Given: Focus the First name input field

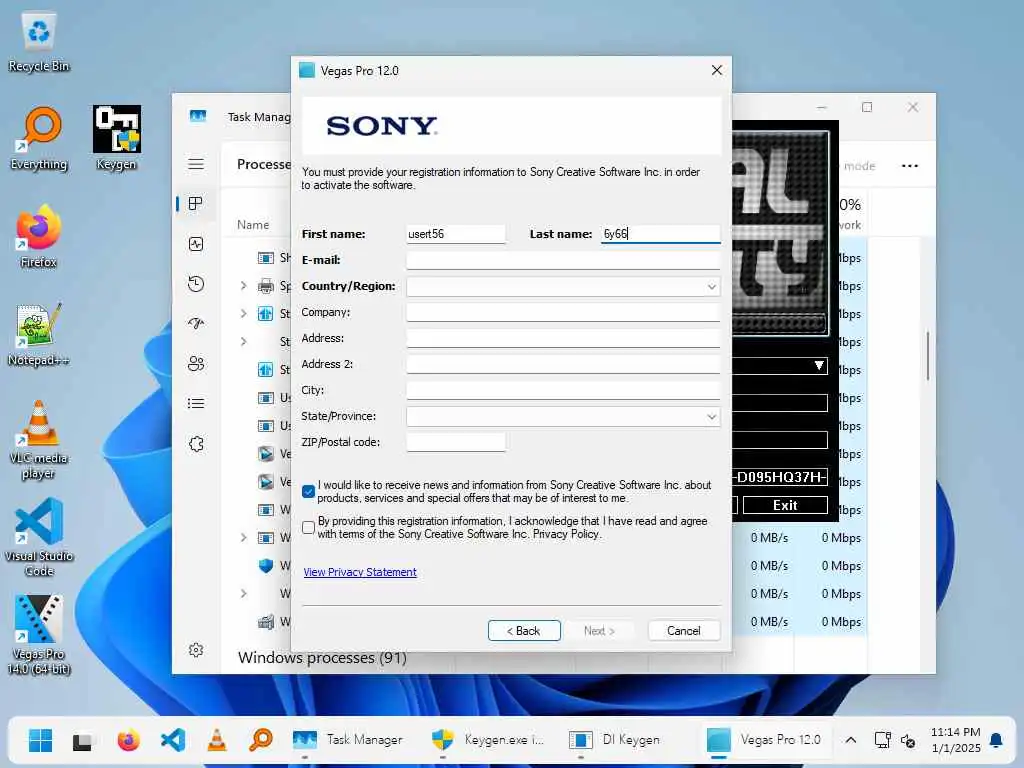Looking at the screenshot, I should coord(456,234).
